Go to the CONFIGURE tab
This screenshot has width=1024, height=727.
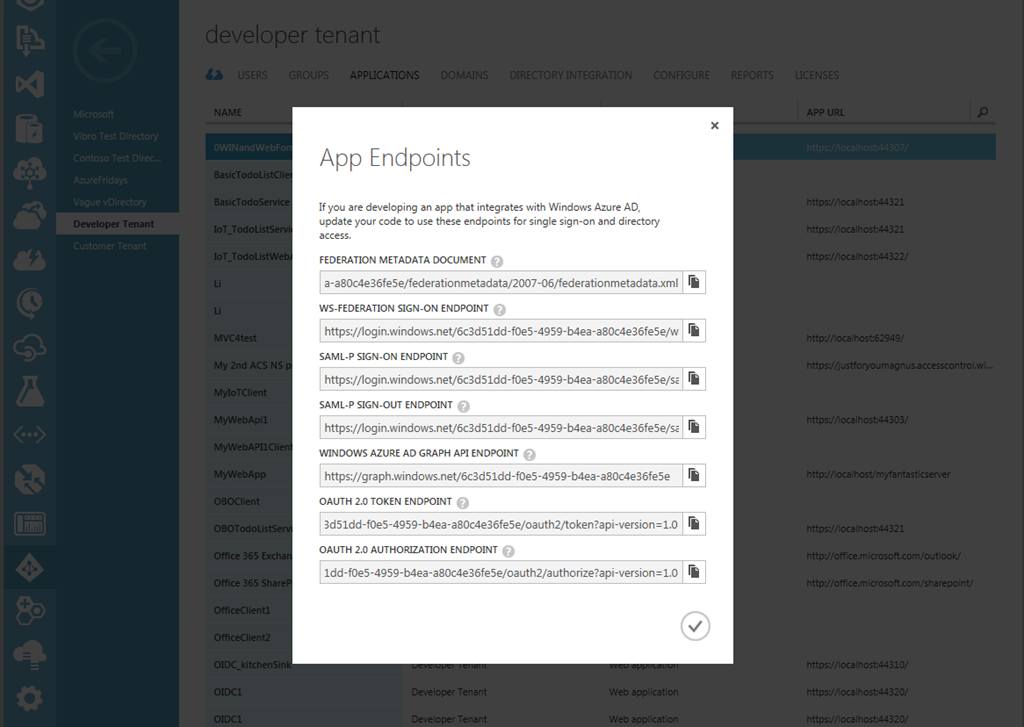(681, 75)
